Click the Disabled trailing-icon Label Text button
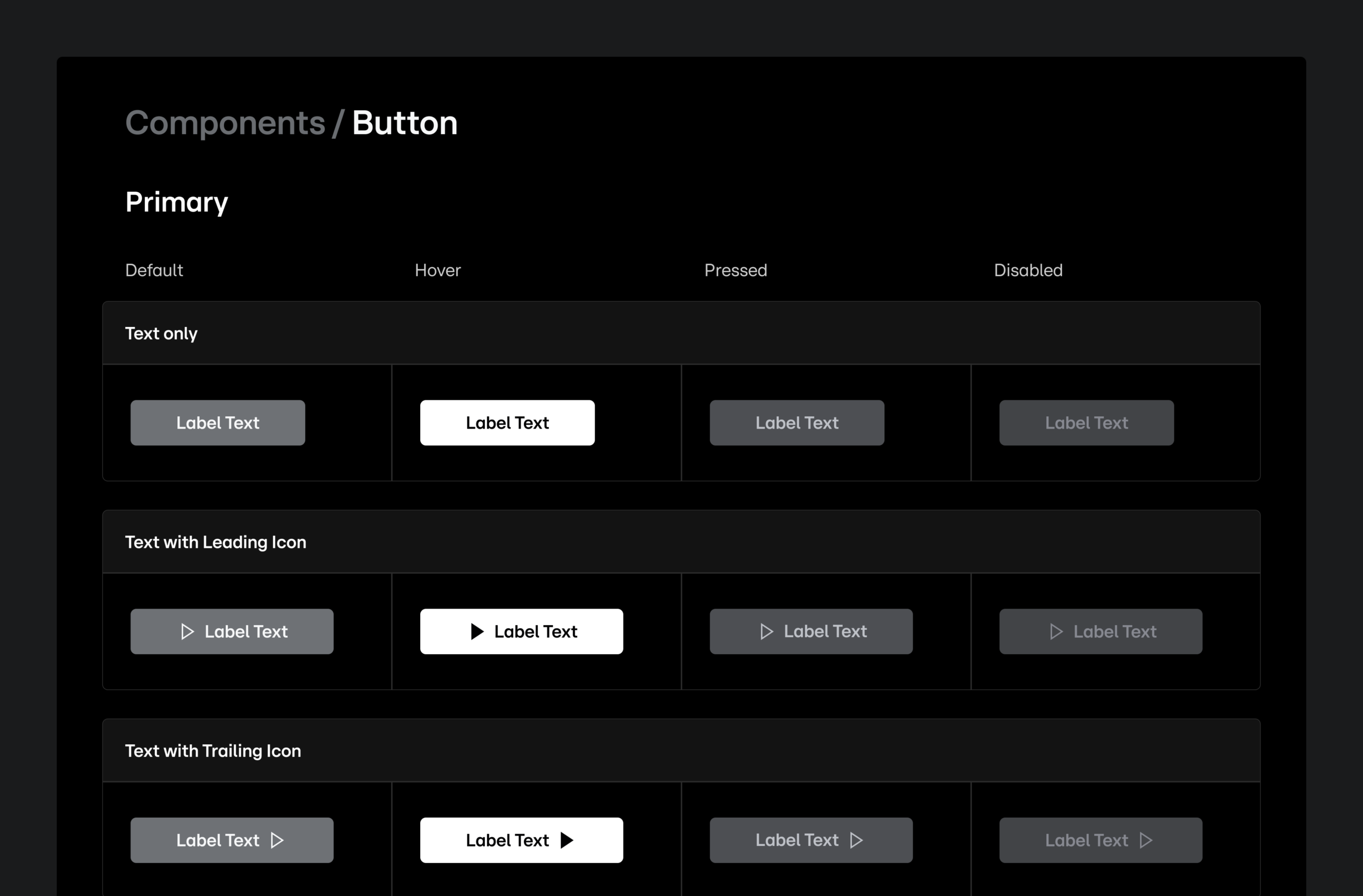Image resolution: width=1363 pixels, height=896 pixels. point(1101,840)
